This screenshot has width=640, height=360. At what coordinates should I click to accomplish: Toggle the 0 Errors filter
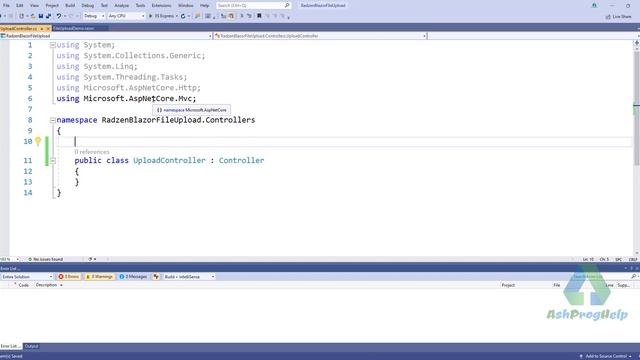pyautogui.click(x=69, y=277)
